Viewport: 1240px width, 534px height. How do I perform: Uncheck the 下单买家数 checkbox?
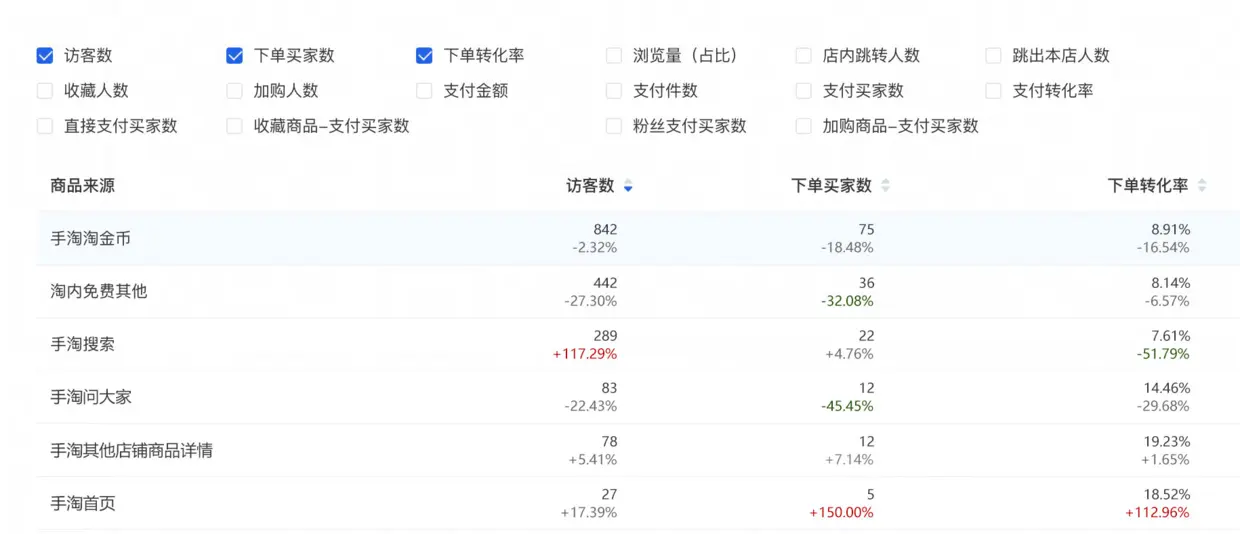pos(235,56)
